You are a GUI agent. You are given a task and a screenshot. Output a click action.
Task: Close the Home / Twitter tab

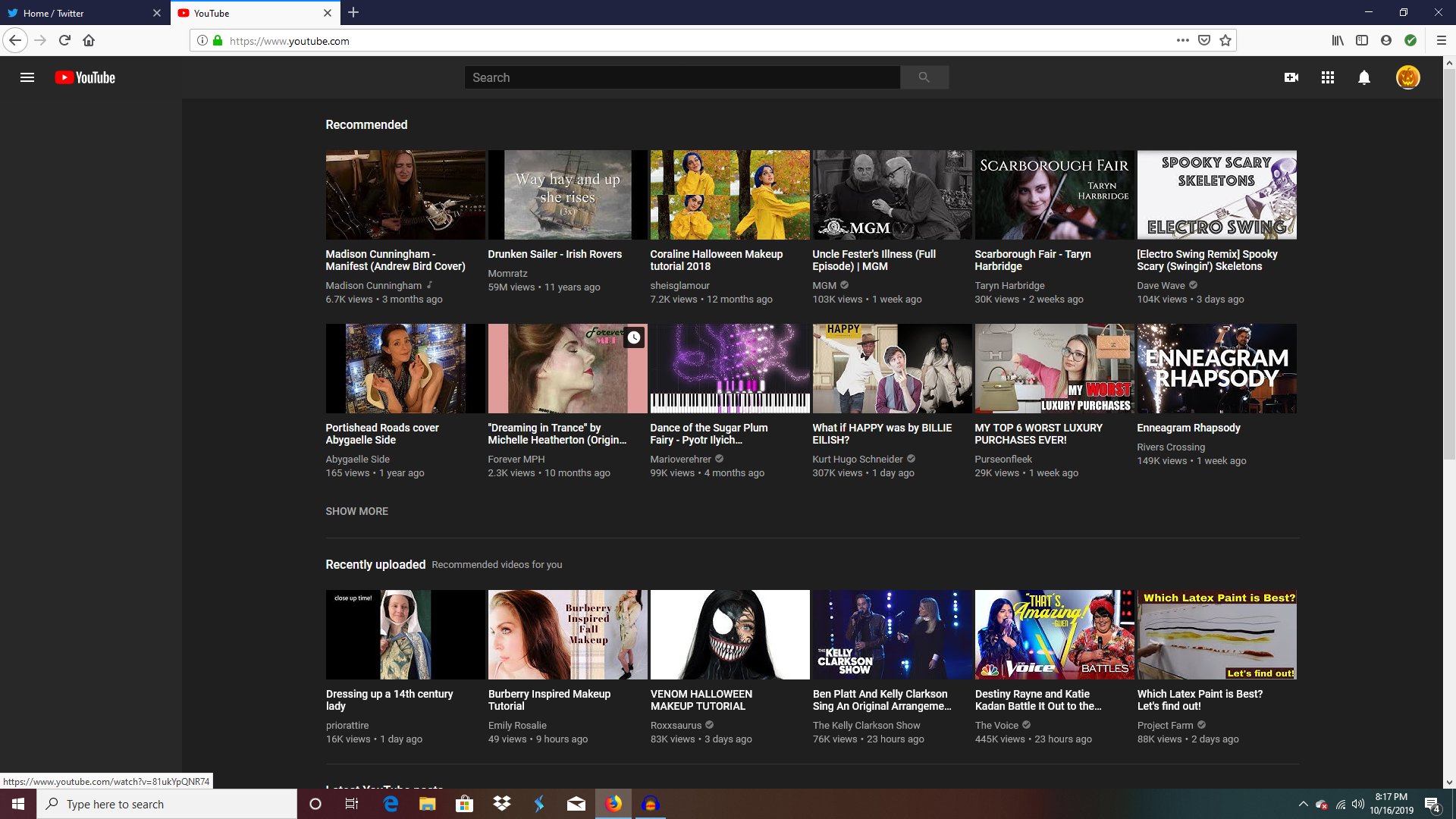click(x=157, y=13)
